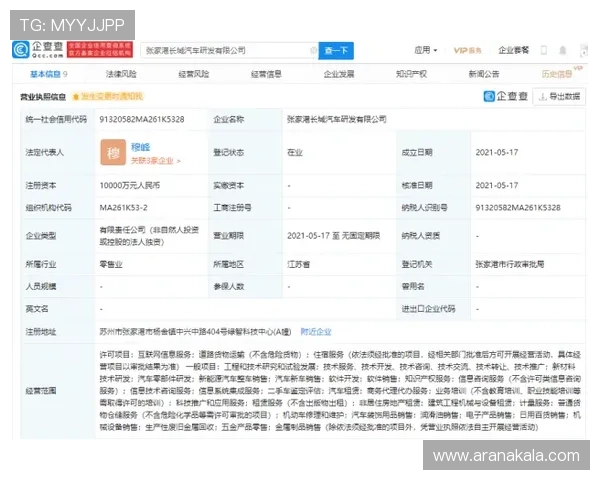Click the 查一下 search button
The image size is (600, 480).
[336, 51]
